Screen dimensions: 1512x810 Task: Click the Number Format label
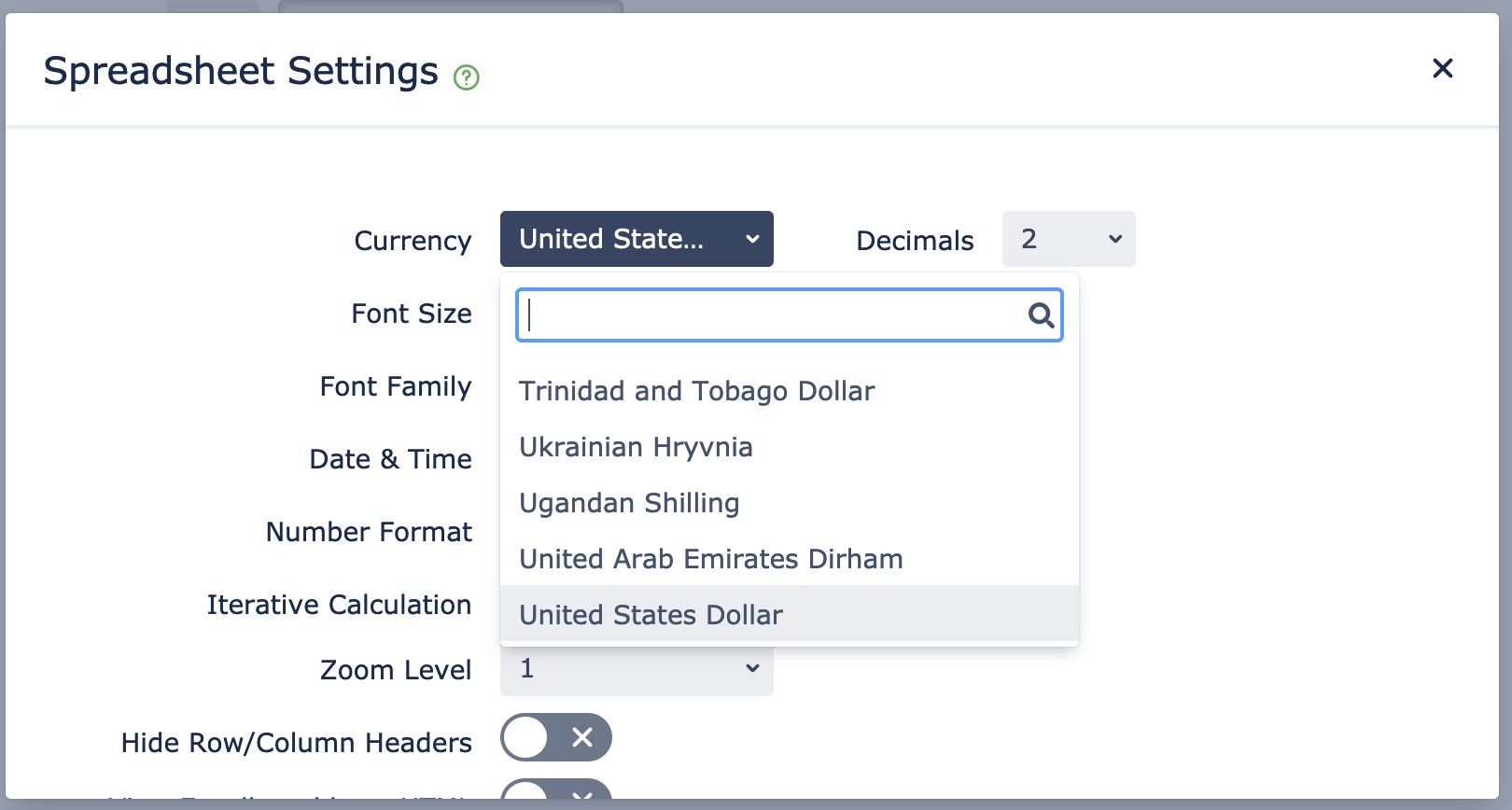369,532
